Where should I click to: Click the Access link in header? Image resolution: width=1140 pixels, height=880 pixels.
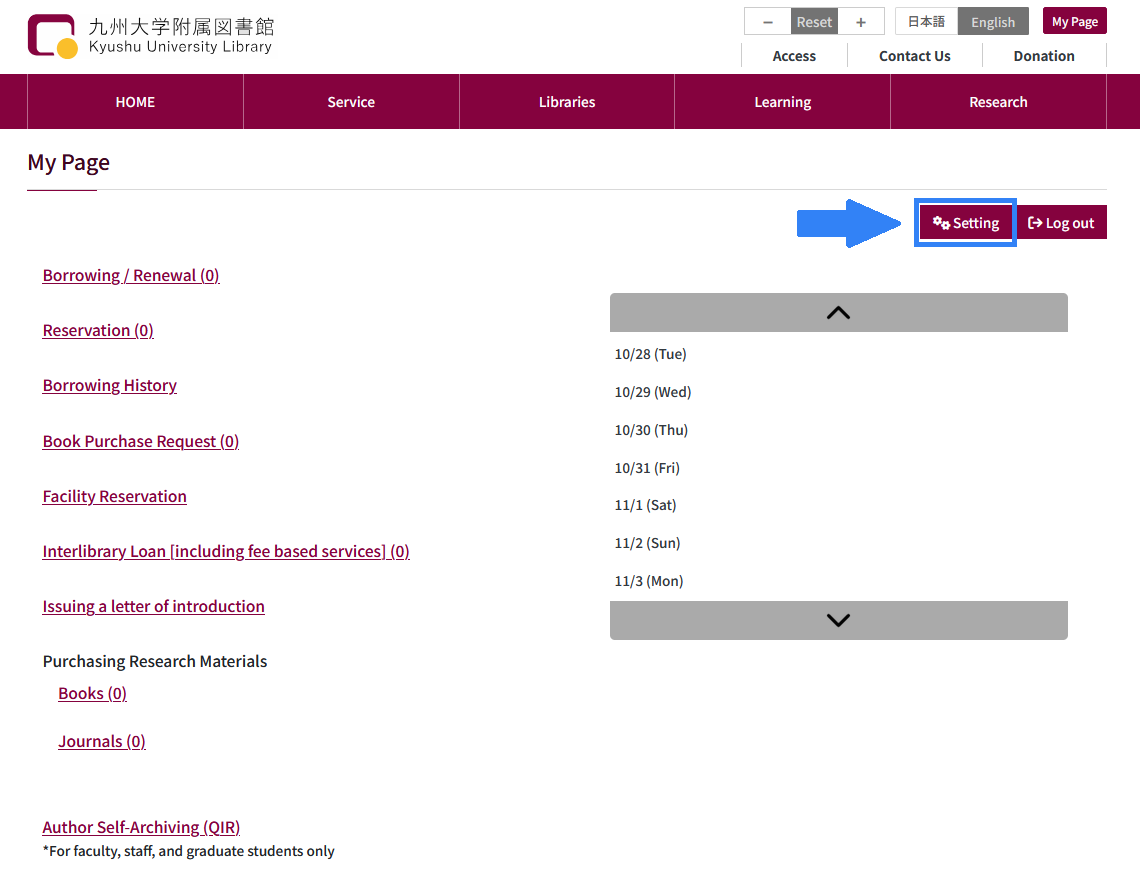794,56
